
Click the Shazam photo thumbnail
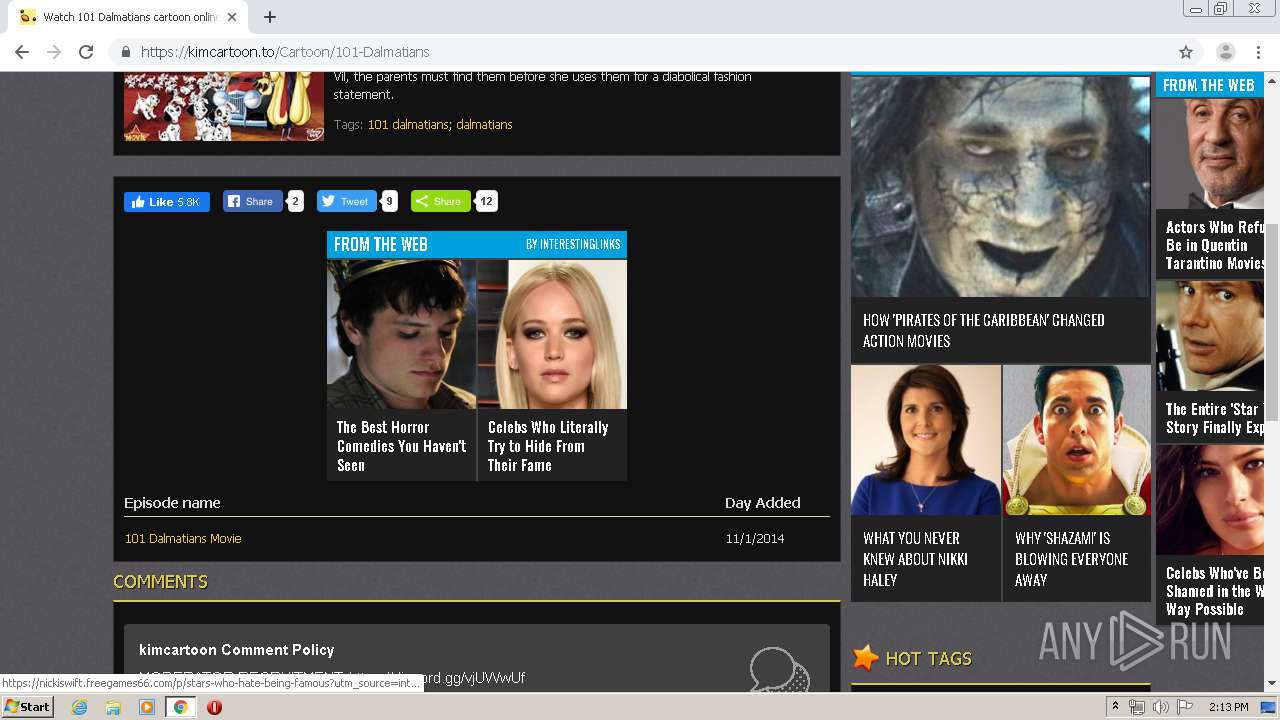(x=1077, y=440)
